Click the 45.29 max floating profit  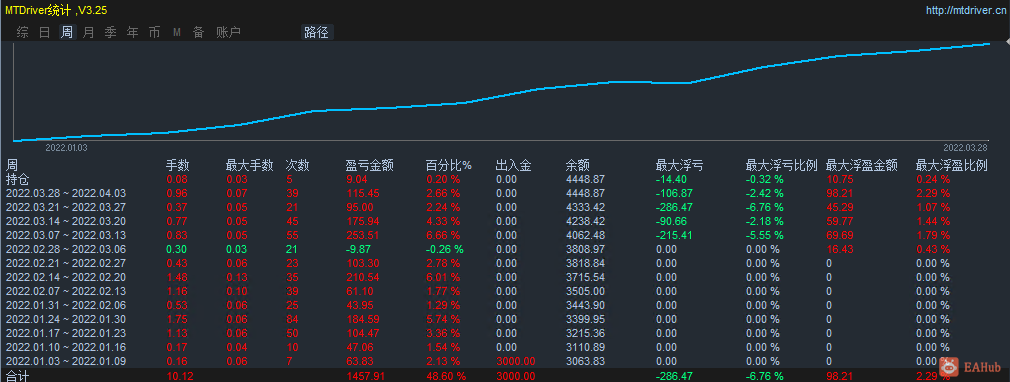(x=839, y=207)
